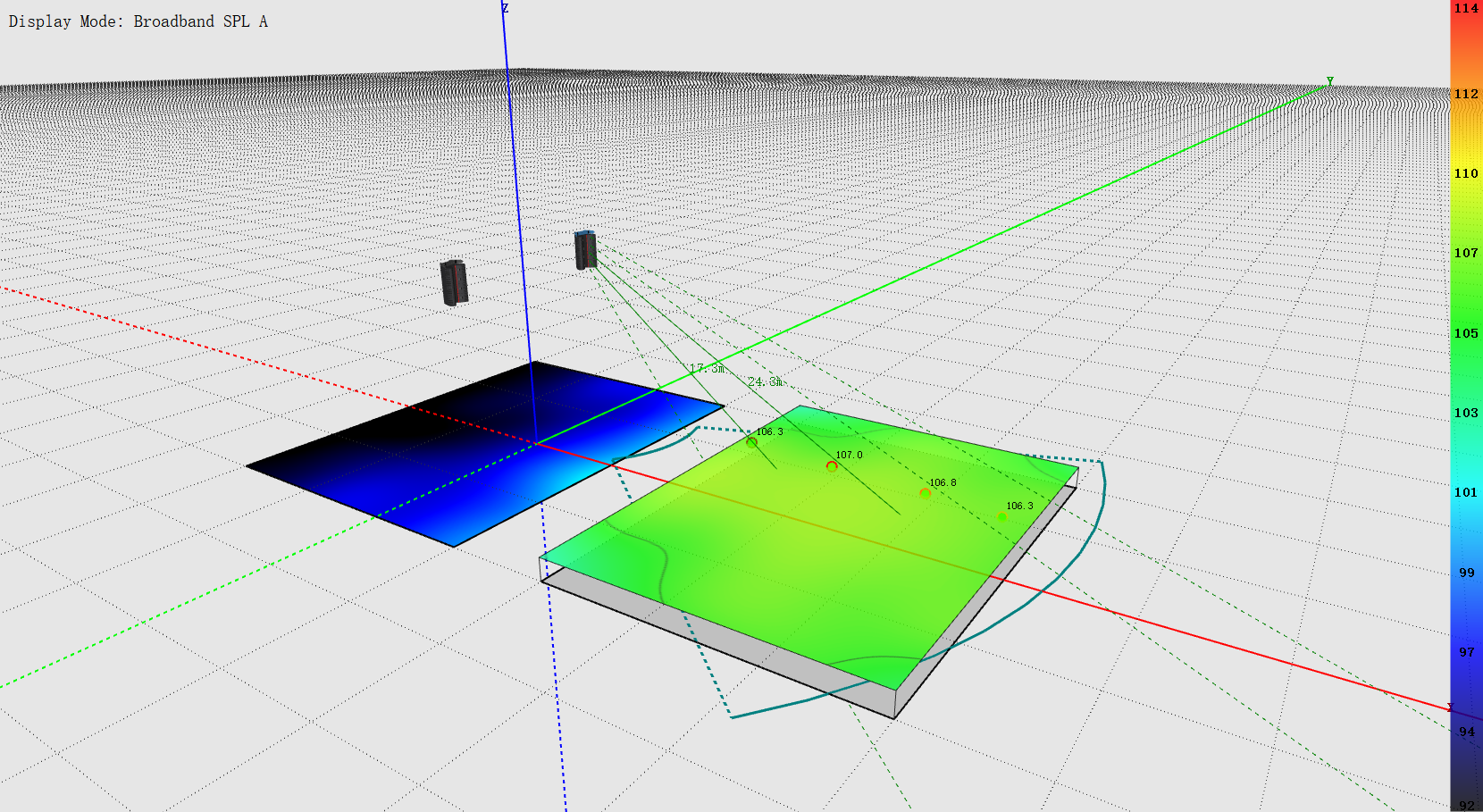Click the 99 value on the color scale
1483x812 pixels.
point(1467,573)
